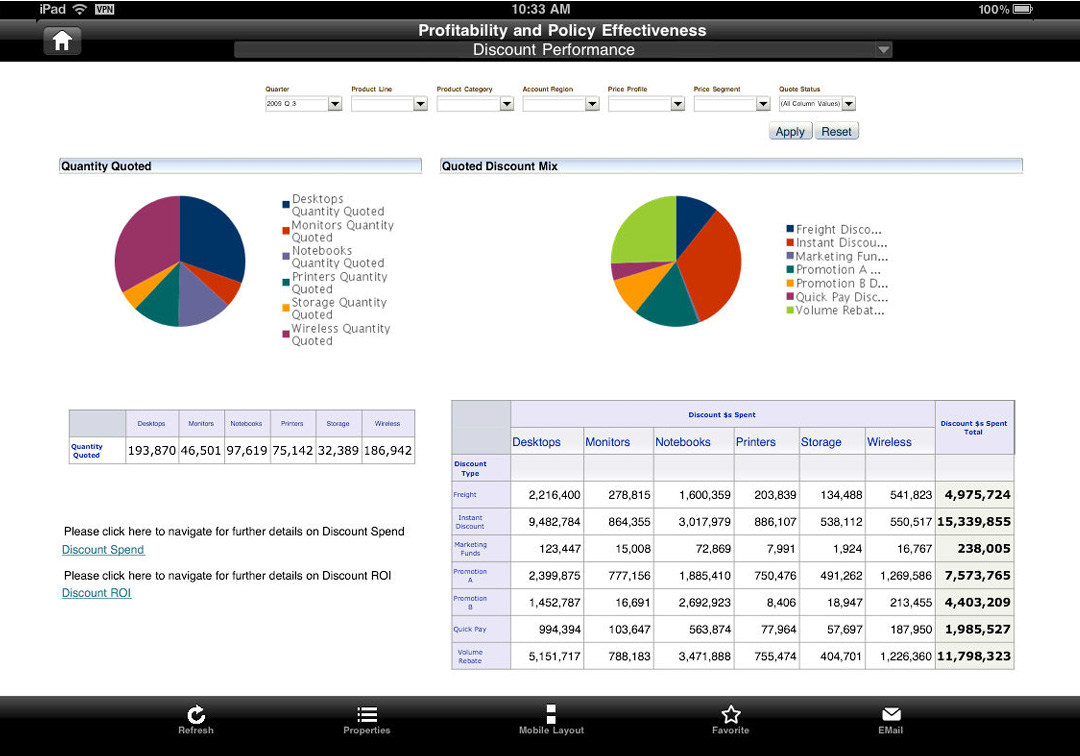Tap the EMail envelope icon

[891, 715]
